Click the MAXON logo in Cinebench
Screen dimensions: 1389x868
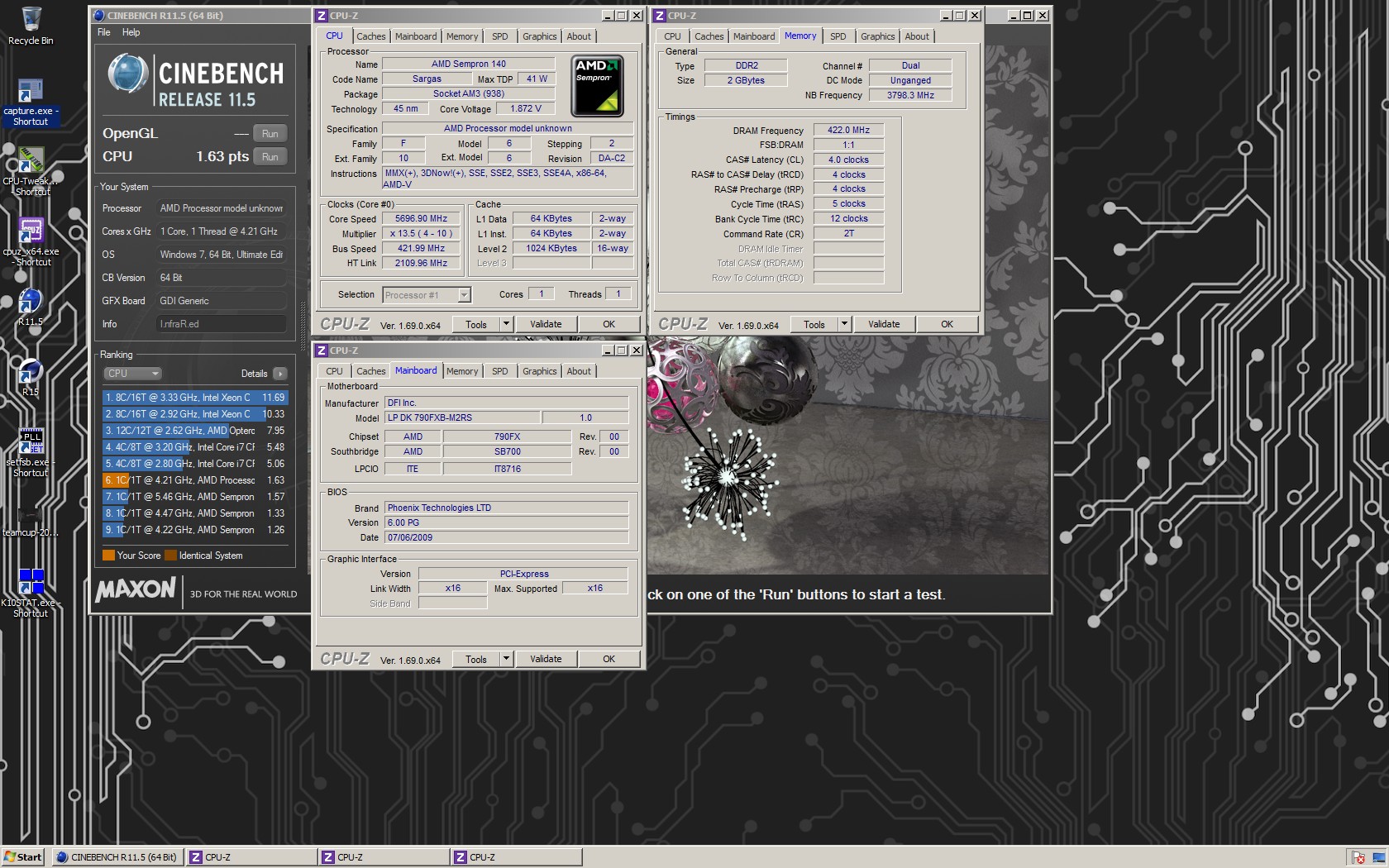[x=135, y=589]
